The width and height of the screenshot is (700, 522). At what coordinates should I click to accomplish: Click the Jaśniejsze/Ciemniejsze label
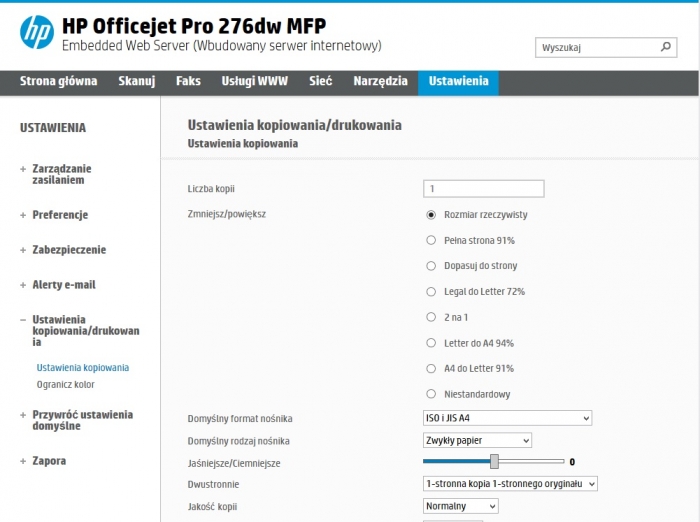(x=234, y=464)
